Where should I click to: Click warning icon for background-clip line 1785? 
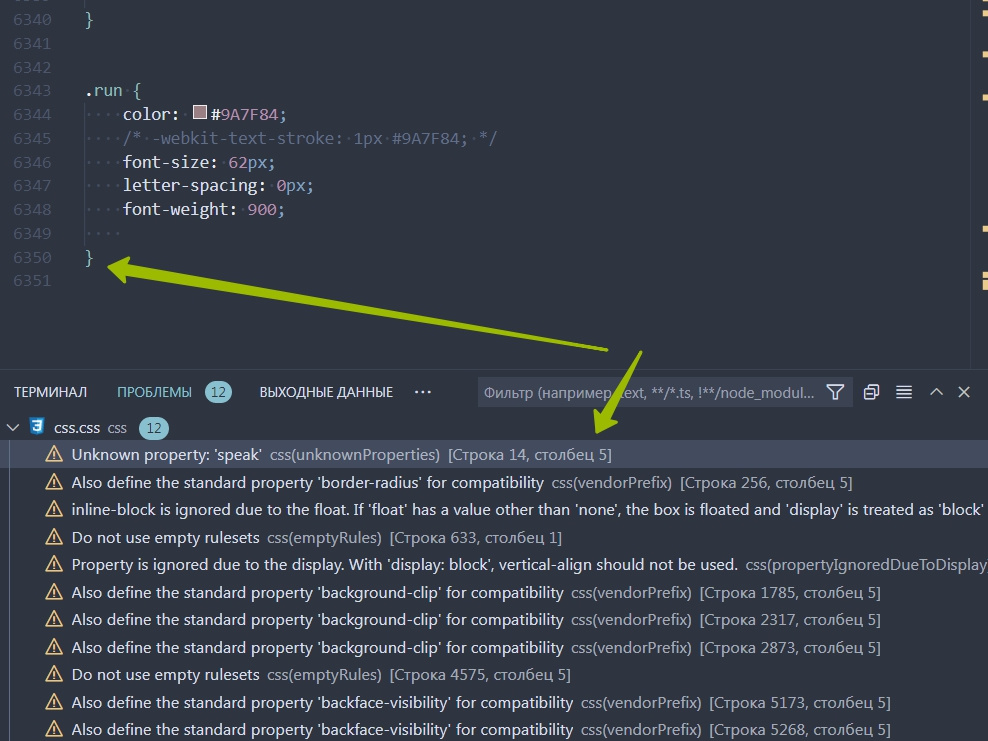point(54,592)
